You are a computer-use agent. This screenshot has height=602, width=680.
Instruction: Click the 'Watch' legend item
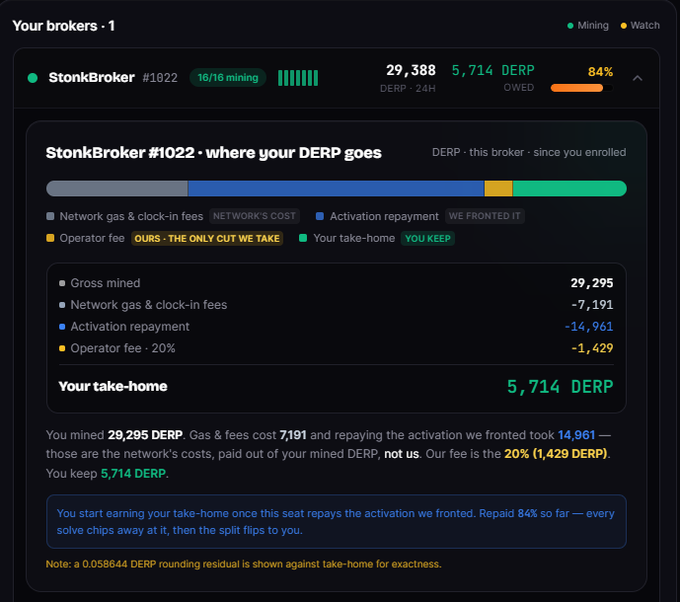(640, 26)
